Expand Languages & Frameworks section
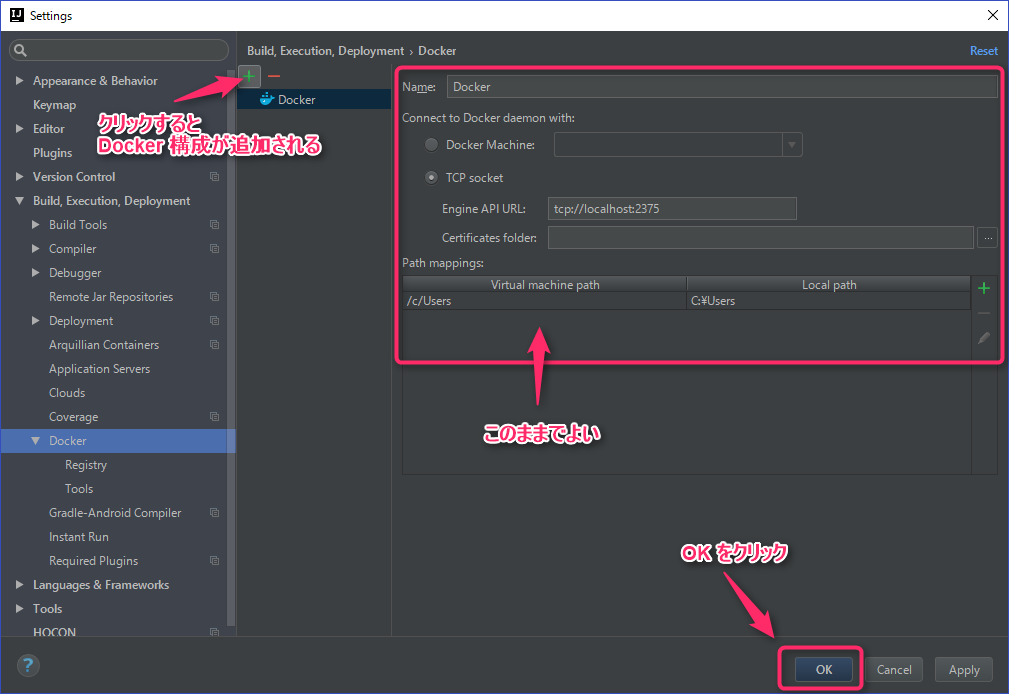This screenshot has height=694, width=1009. pyautogui.click(x=19, y=585)
